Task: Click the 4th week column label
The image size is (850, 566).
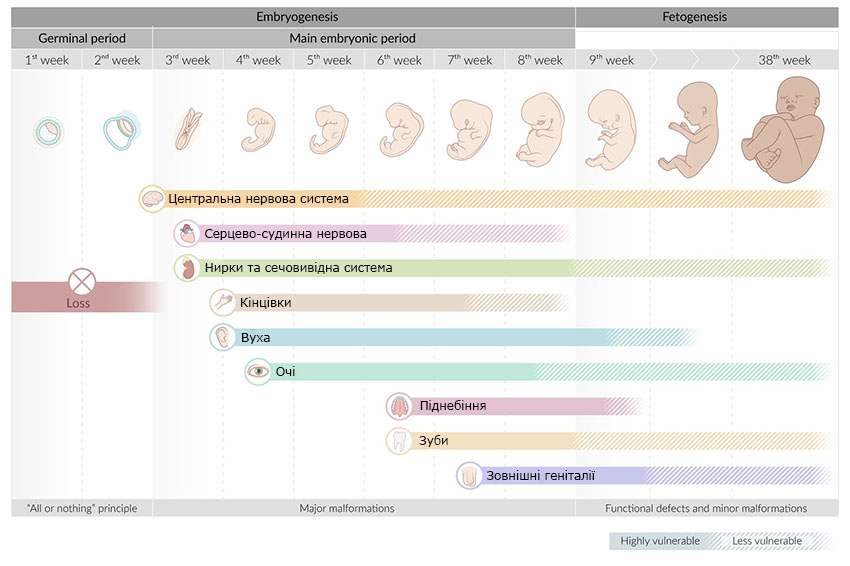Action: tap(258, 60)
